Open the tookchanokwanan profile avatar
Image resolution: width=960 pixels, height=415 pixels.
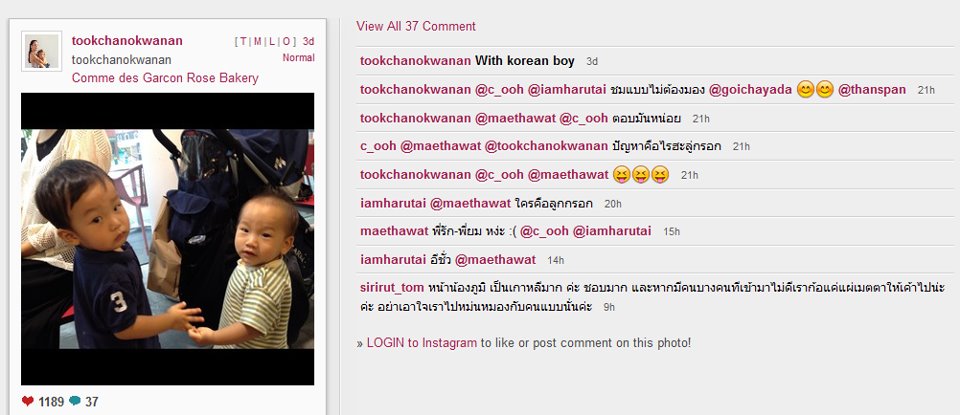(x=42, y=51)
